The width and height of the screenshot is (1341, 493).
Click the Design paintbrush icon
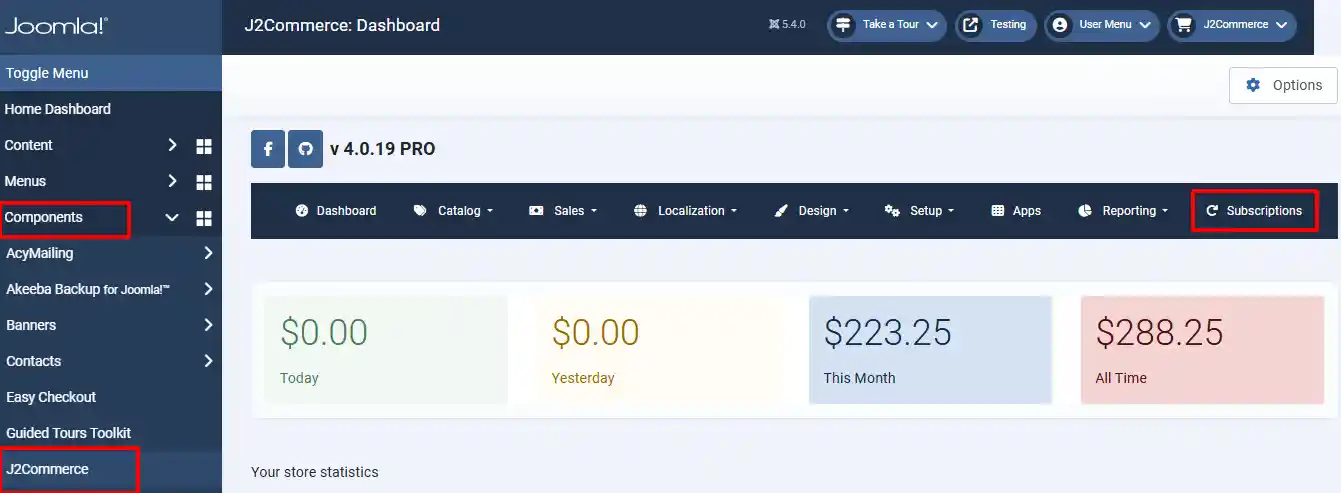click(x=782, y=211)
